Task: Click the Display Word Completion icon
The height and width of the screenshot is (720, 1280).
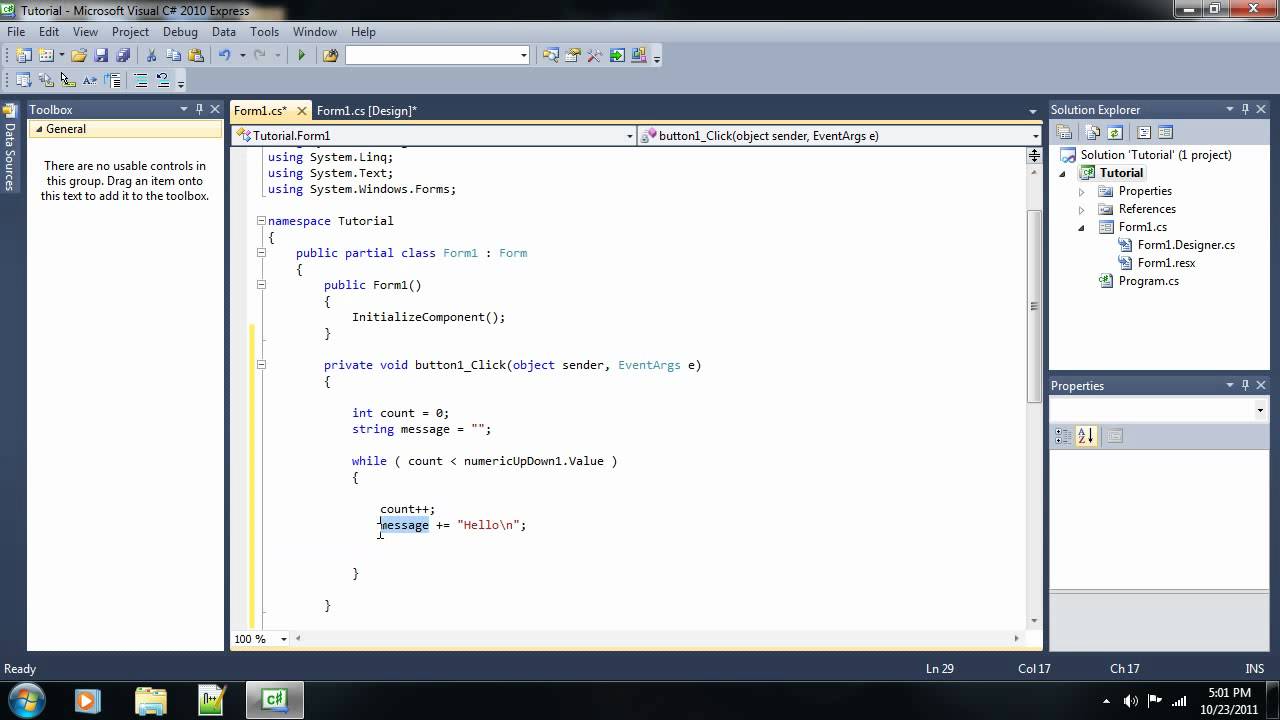Action: [x=90, y=80]
